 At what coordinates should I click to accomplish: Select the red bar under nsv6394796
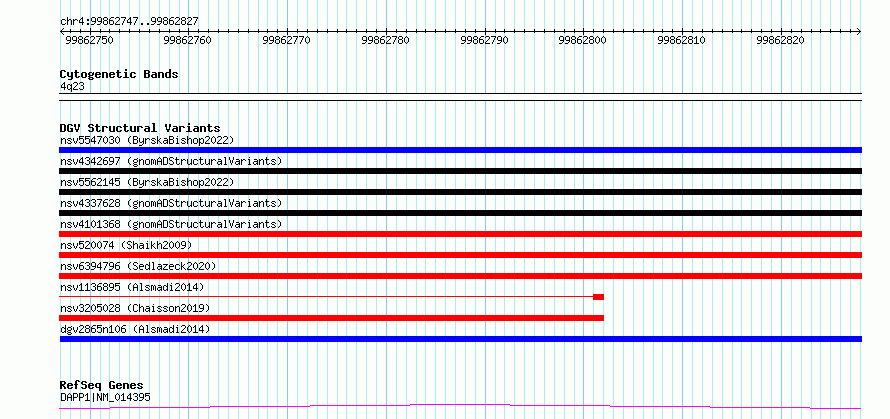coord(460,276)
